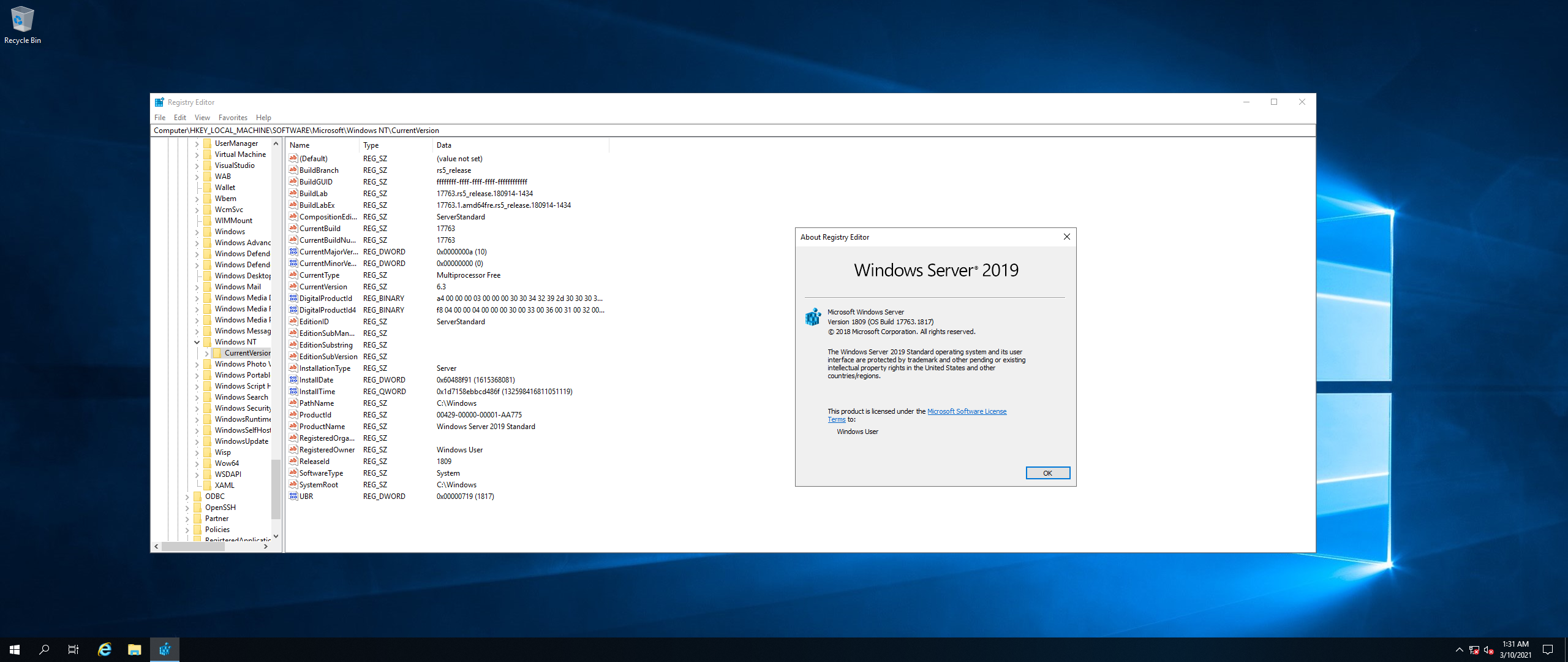Click the volume tray icon
The height and width of the screenshot is (662, 1568).
coord(1489,650)
